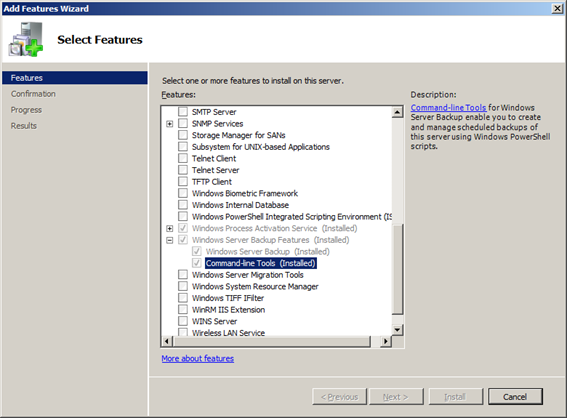The height and width of the screenshot is (418, 567).
Task: Enable the SMTP Server feature checkbox
Action: click(183, 112)
